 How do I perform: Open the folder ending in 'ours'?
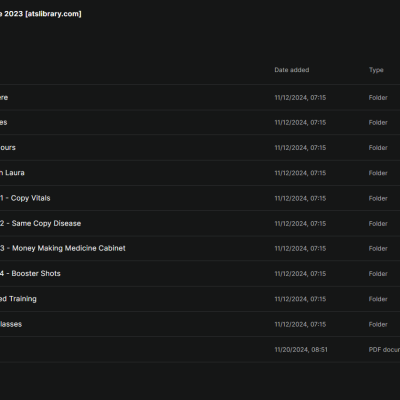pyautogui.click(x=8, y=147)
